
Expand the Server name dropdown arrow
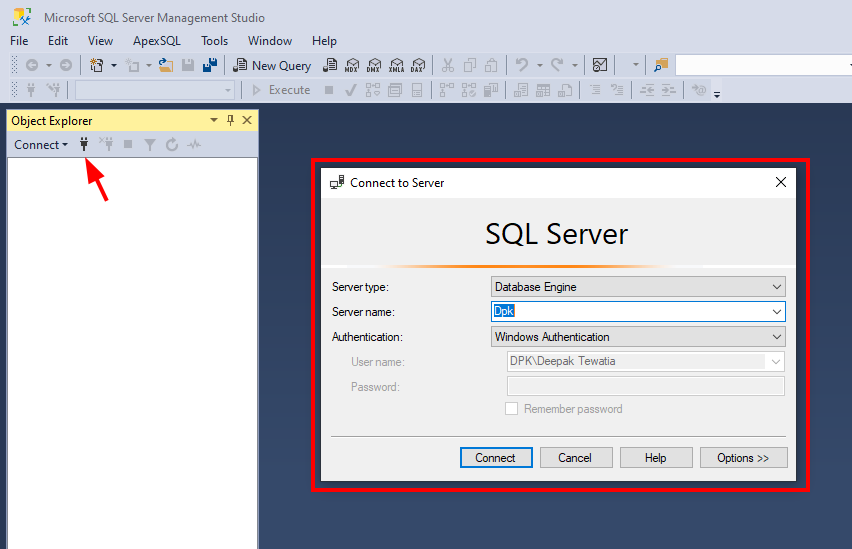[777, 311]
